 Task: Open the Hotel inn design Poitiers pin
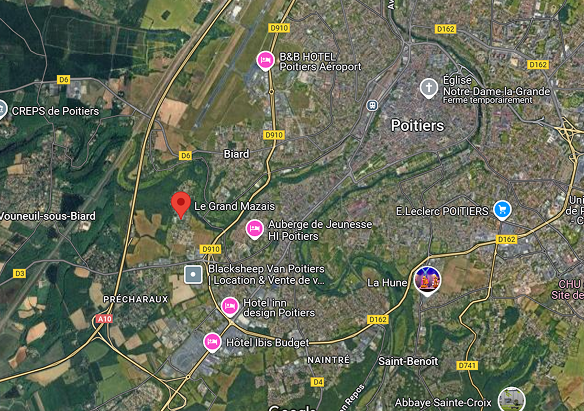[230, 307]
